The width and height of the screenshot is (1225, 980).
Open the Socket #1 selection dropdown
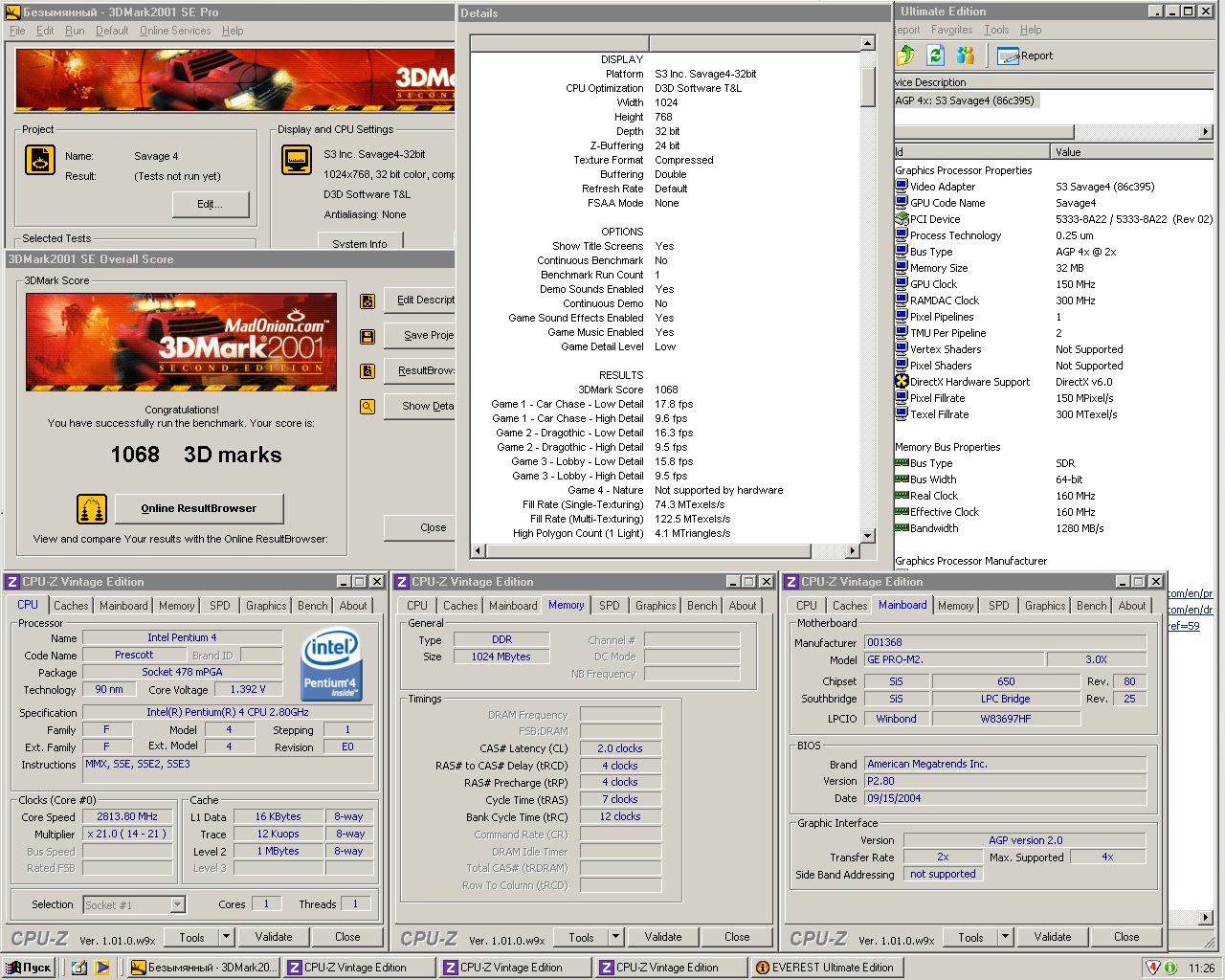[x=177, y=904]
